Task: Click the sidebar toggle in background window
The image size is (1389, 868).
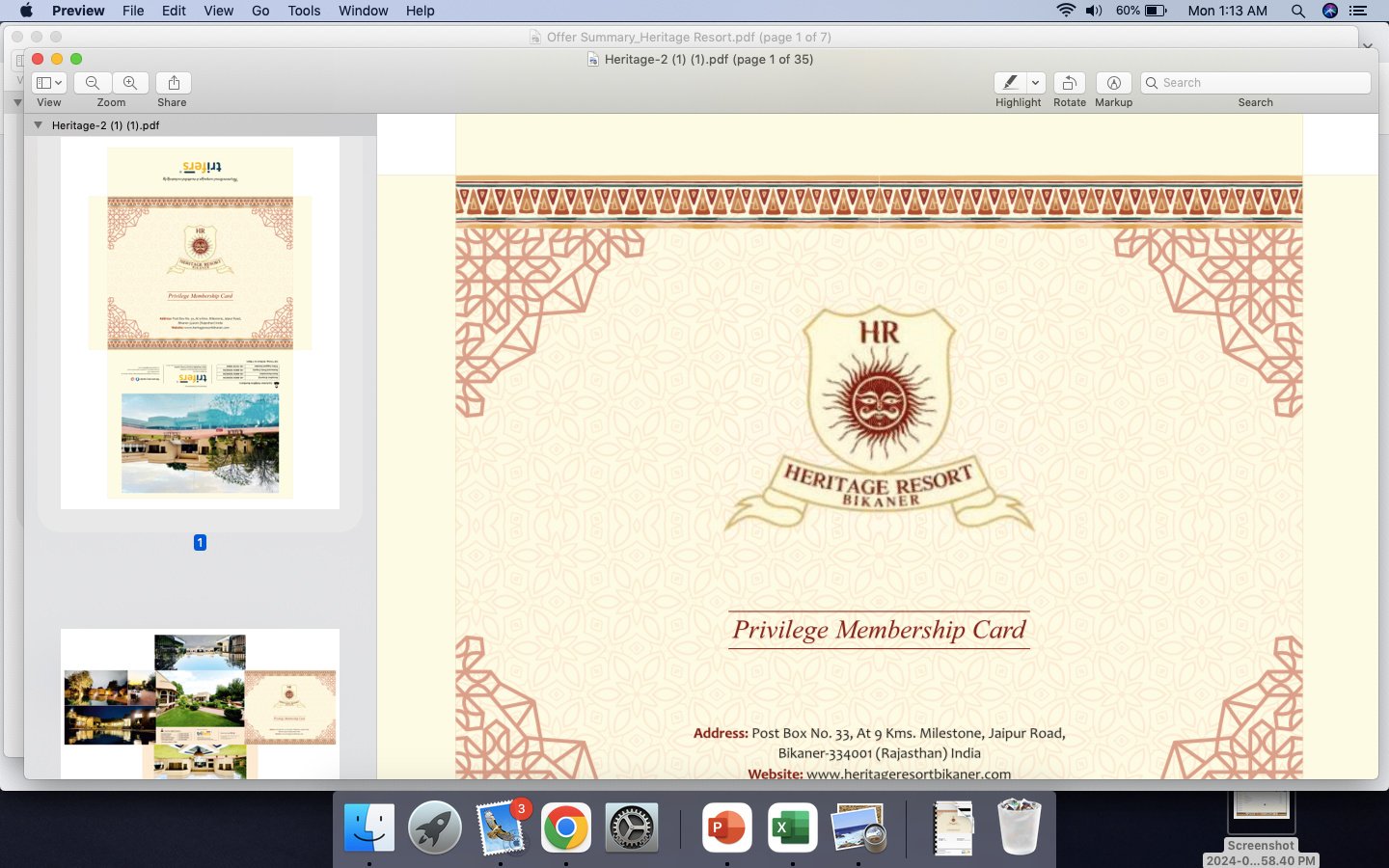Action: (17, 61)
